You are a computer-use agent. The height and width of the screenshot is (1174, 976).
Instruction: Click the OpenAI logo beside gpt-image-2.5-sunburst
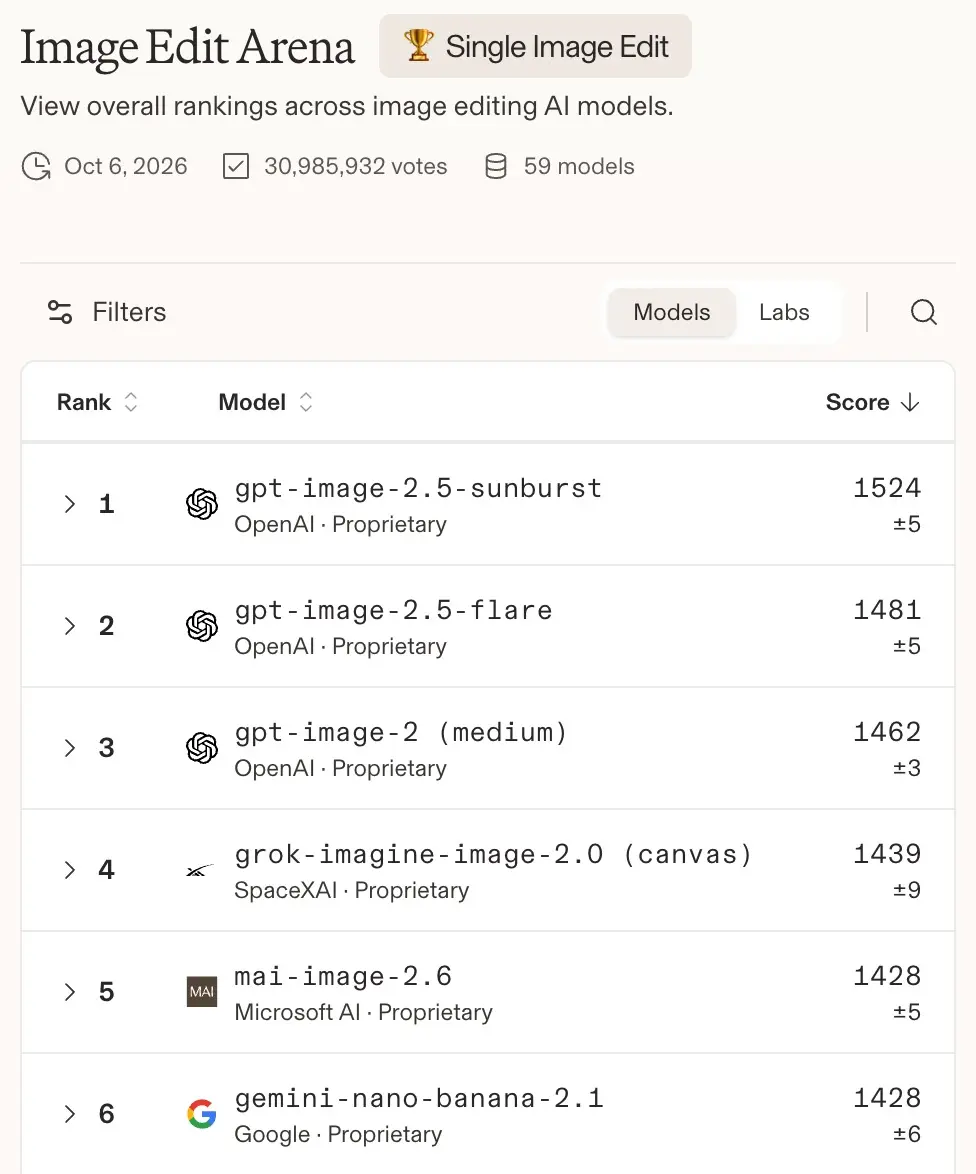[201, 504]
